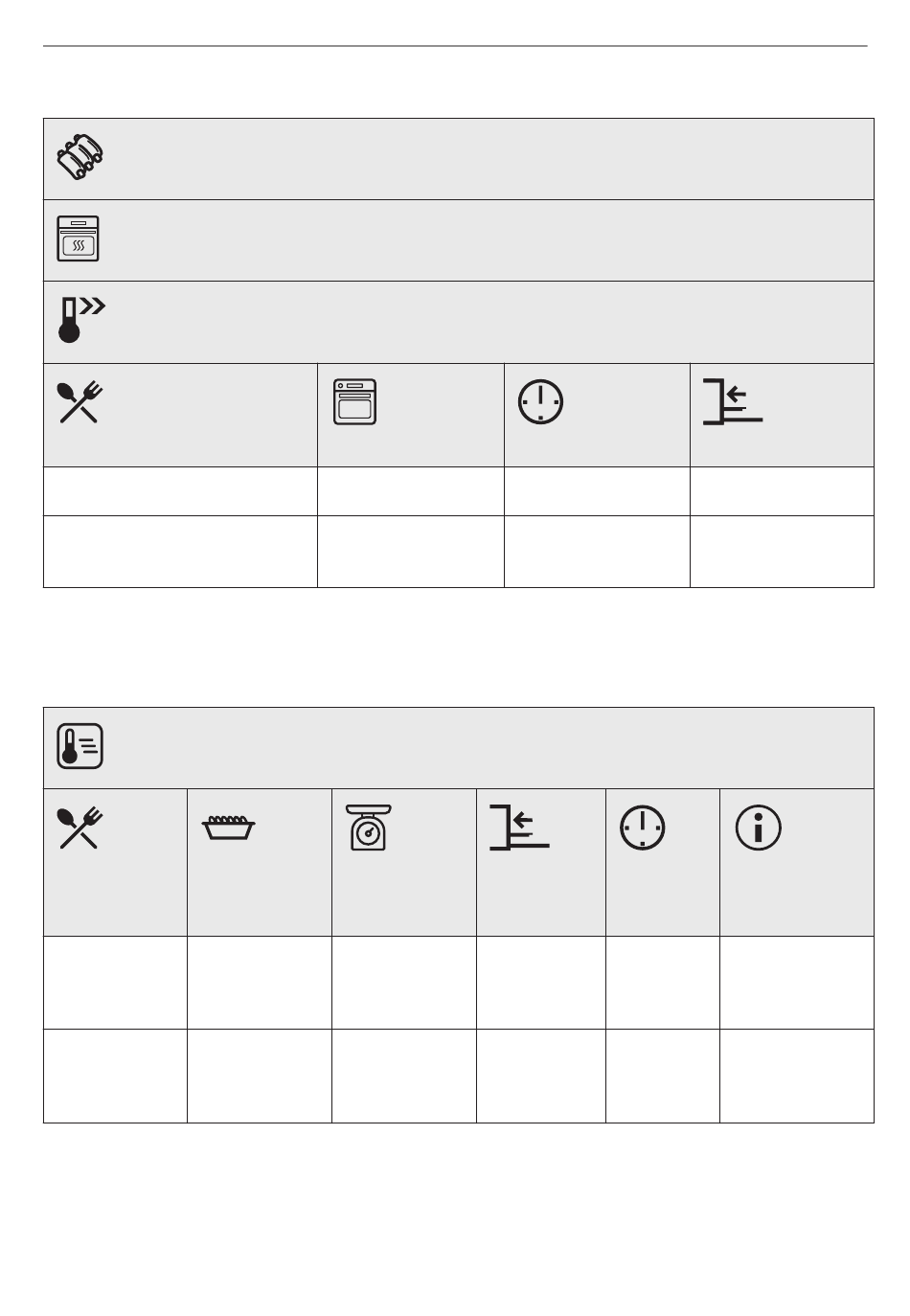Click the spoon and fork icon beside the baking dish
The height and width of the screenshot is (1316, 910).
pos(80,828)
